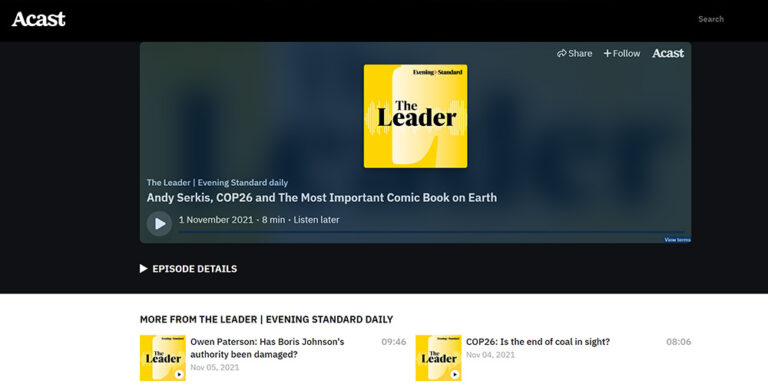Share this episode from the player

pyautogui.click(x=575, y=53)
